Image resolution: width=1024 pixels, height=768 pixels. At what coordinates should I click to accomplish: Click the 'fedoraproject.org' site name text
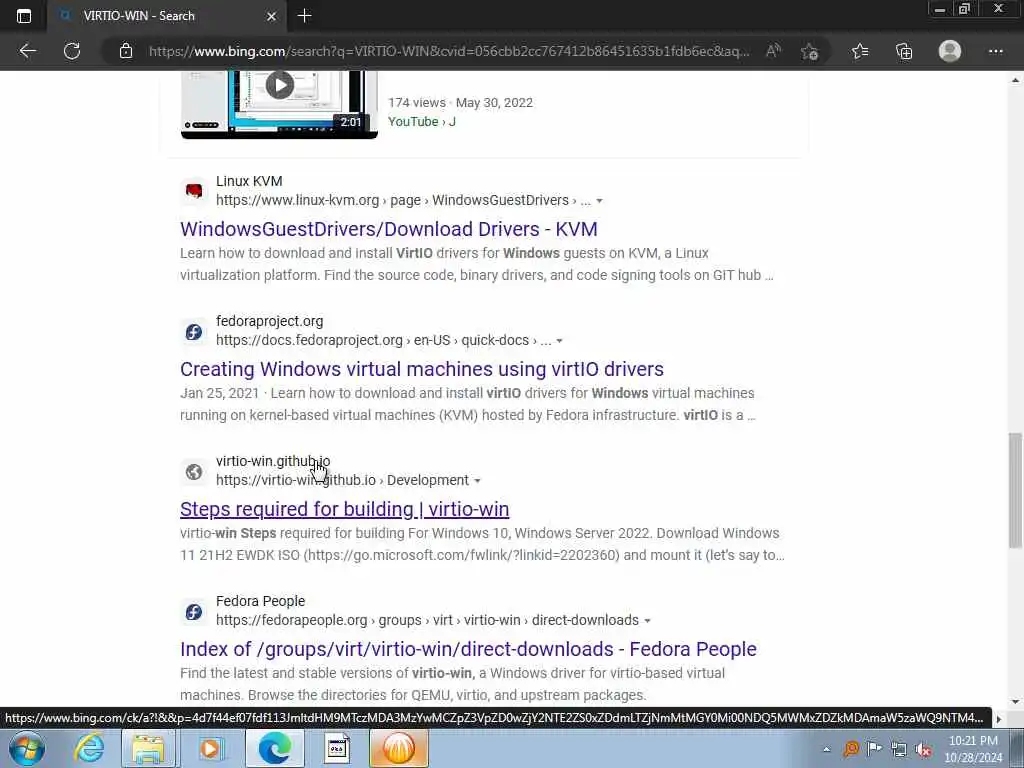(270, 321)
